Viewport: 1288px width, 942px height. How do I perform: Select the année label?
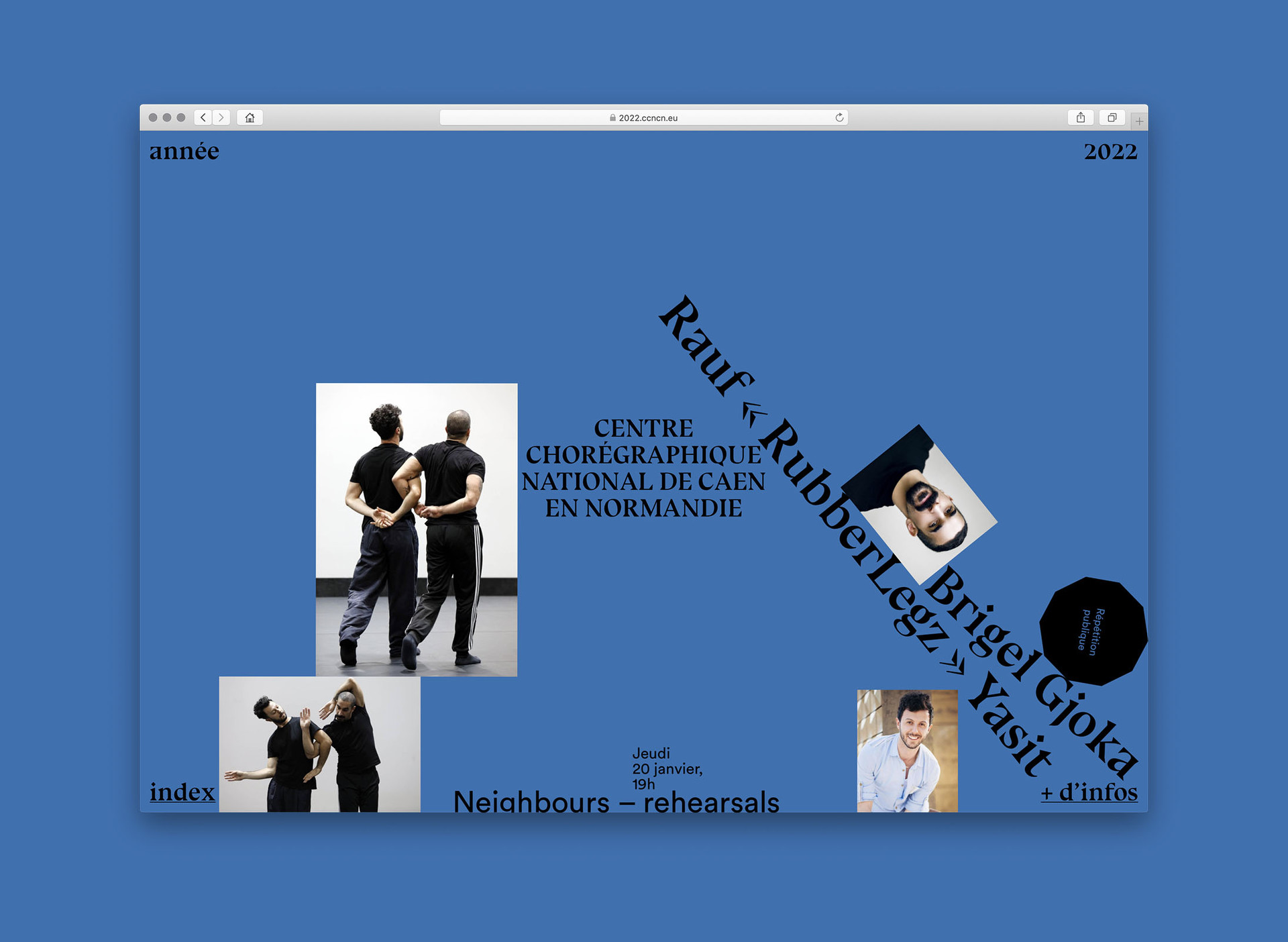pyautogui.click(x=184, y=151)
